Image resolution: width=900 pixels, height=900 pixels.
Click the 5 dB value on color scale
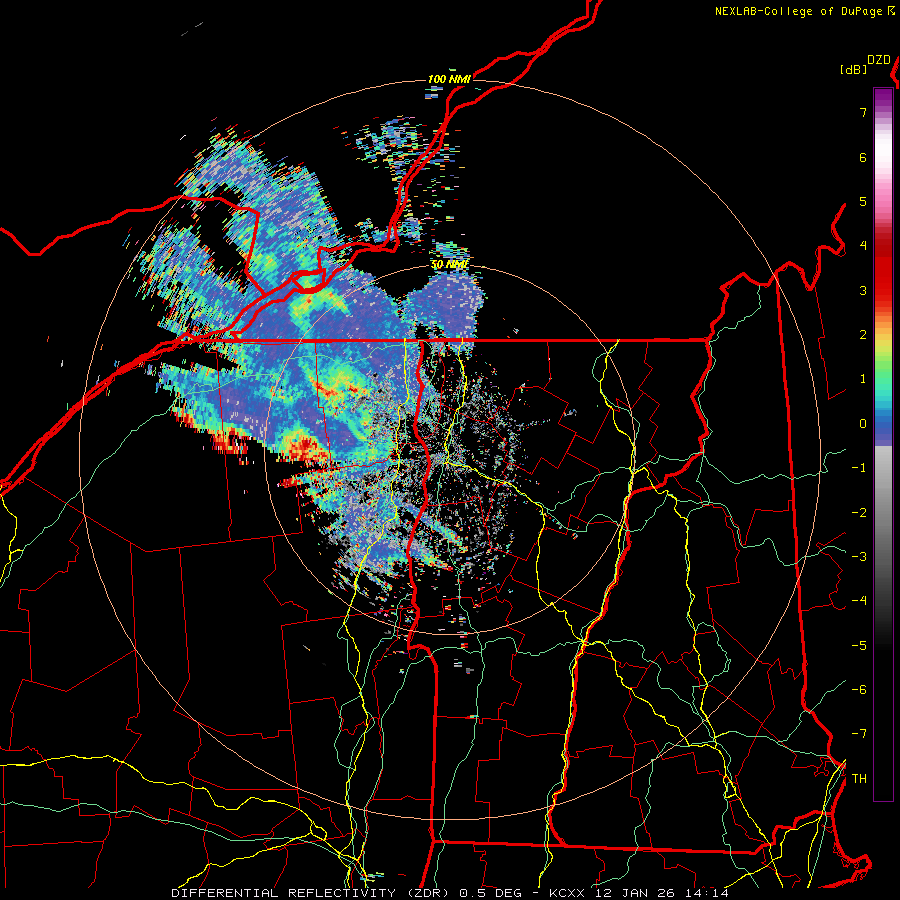pyautogui.click(x=863, y=201)
